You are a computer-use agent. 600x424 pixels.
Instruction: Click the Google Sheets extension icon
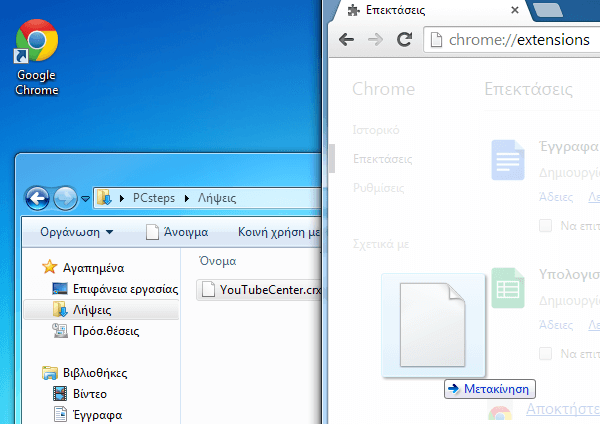click(x=508, y=288)
